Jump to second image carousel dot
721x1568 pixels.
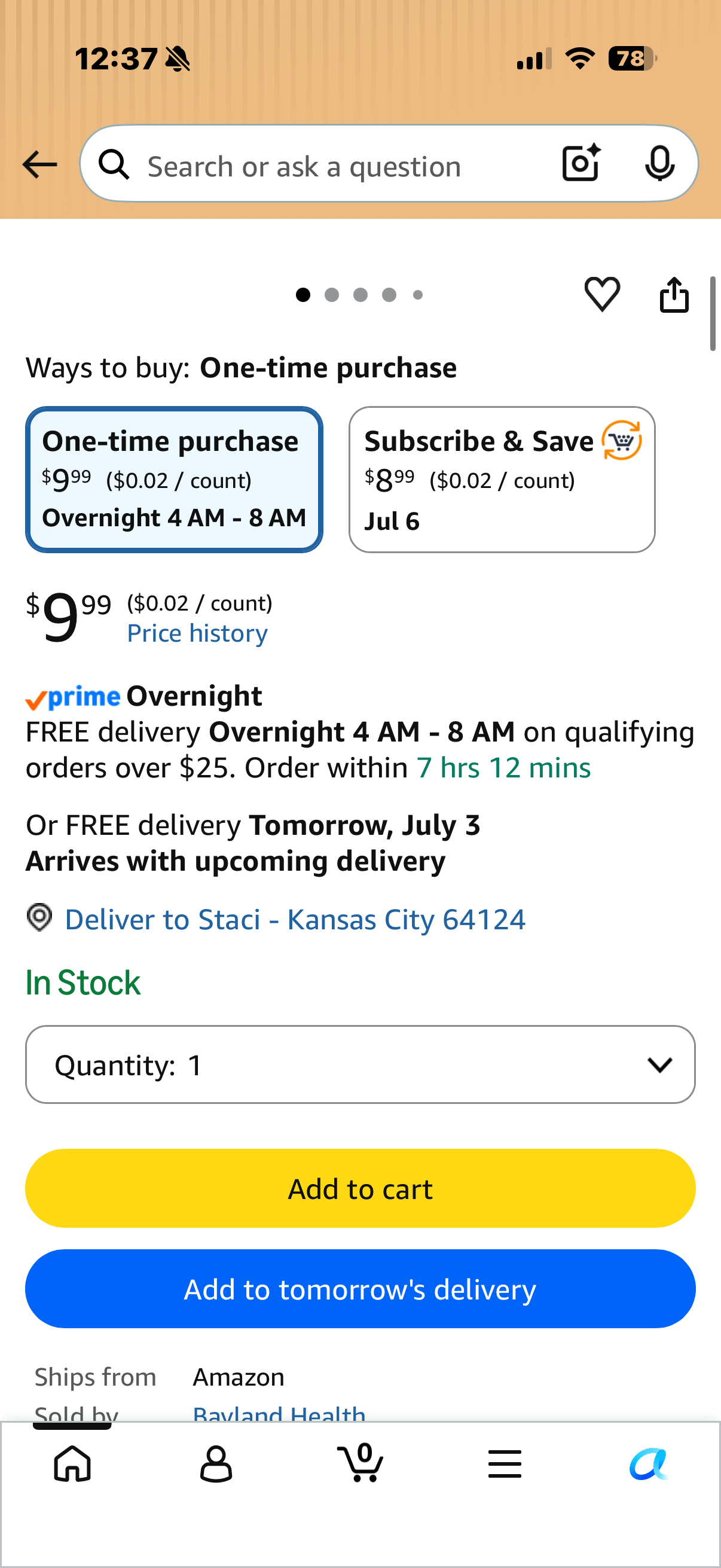[x=332, y=295]
